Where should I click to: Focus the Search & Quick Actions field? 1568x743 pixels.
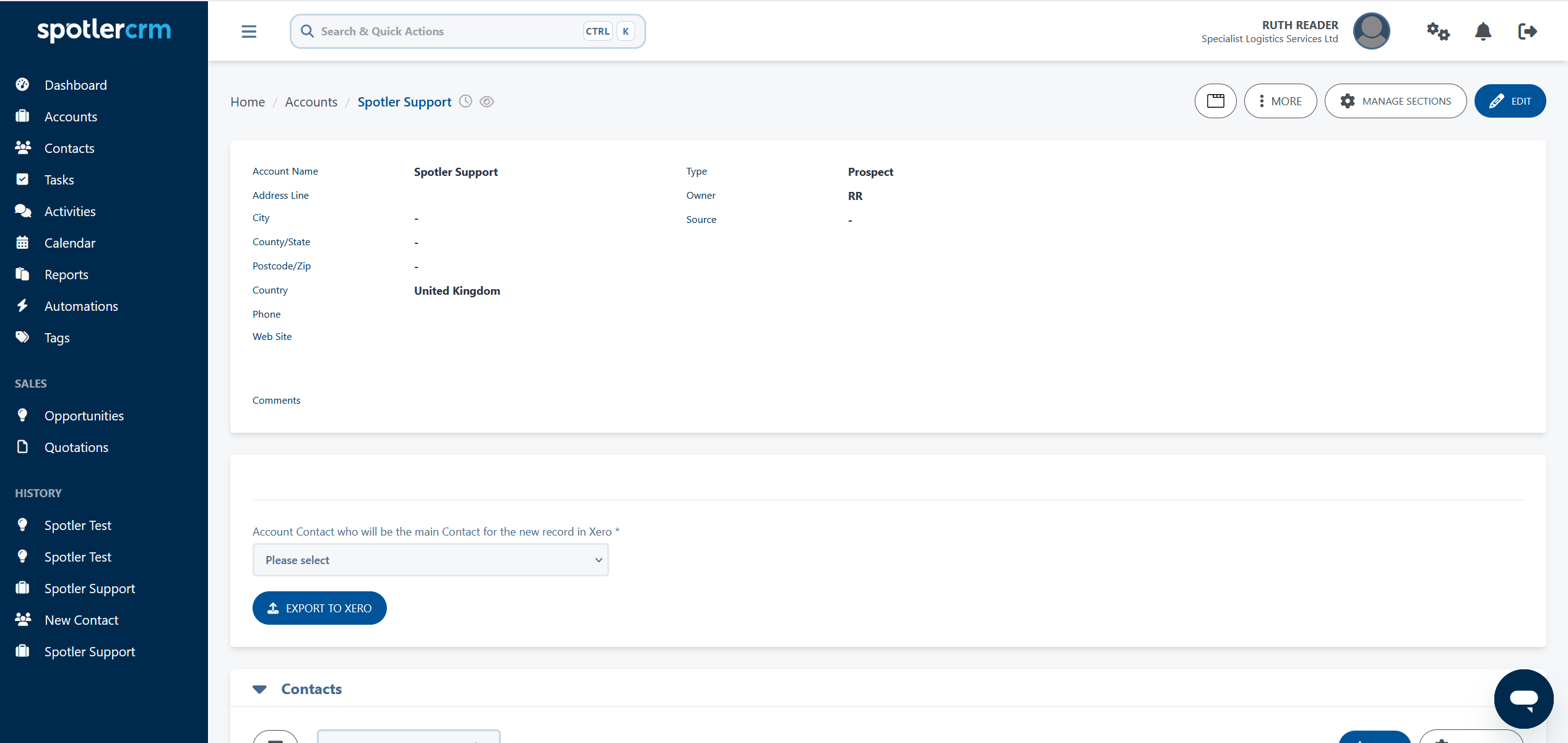tap(467, 31)
